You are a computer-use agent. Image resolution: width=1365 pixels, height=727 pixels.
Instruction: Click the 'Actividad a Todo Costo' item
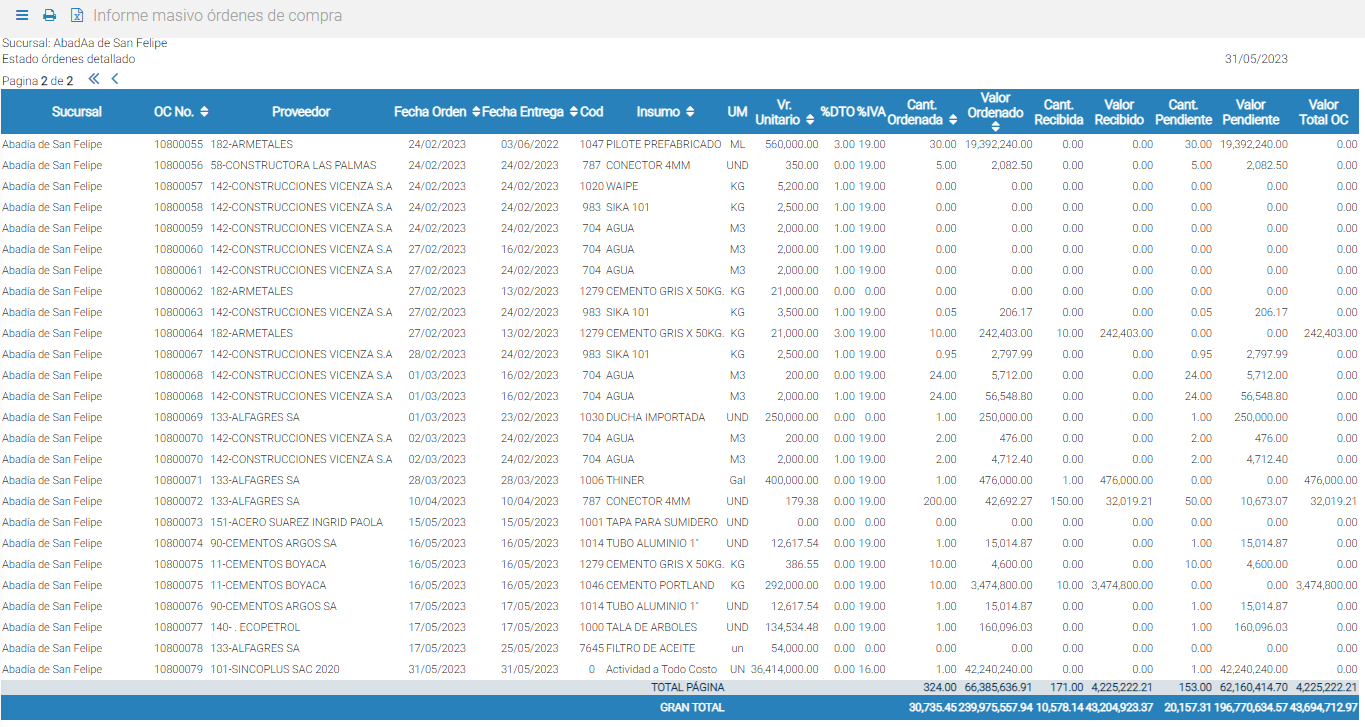coord(661,669)
